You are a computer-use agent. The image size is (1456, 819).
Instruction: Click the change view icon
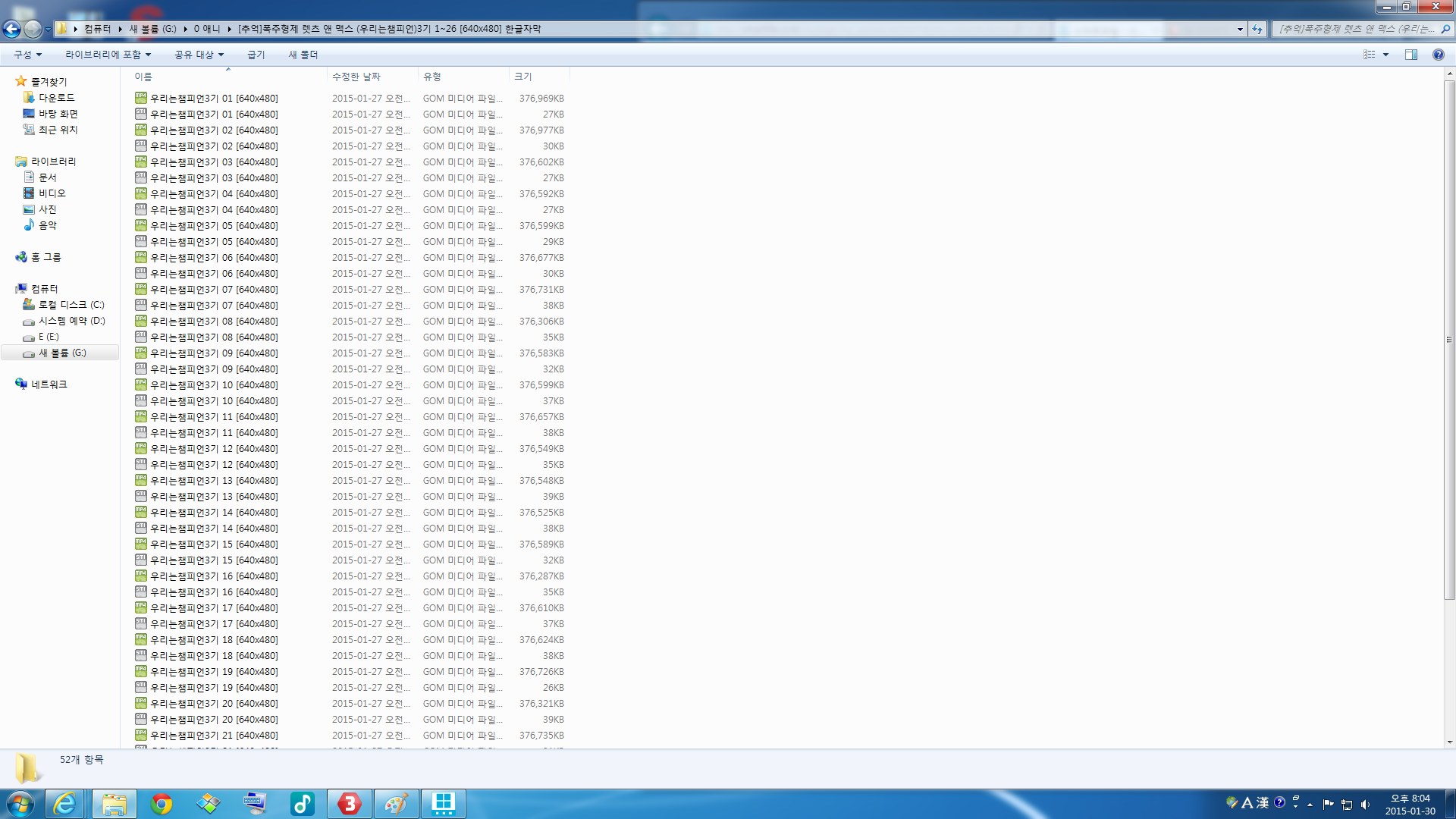pos(1370,55)
